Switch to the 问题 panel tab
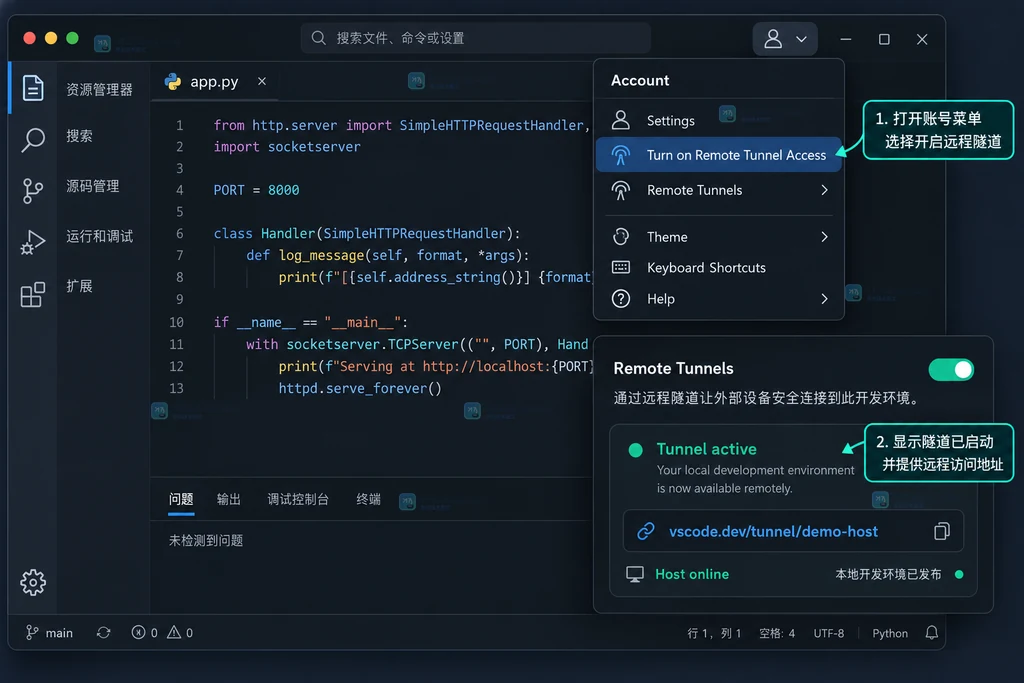Image resolution: width=1024 pixels, height=683 pixels. coord(181,500)
